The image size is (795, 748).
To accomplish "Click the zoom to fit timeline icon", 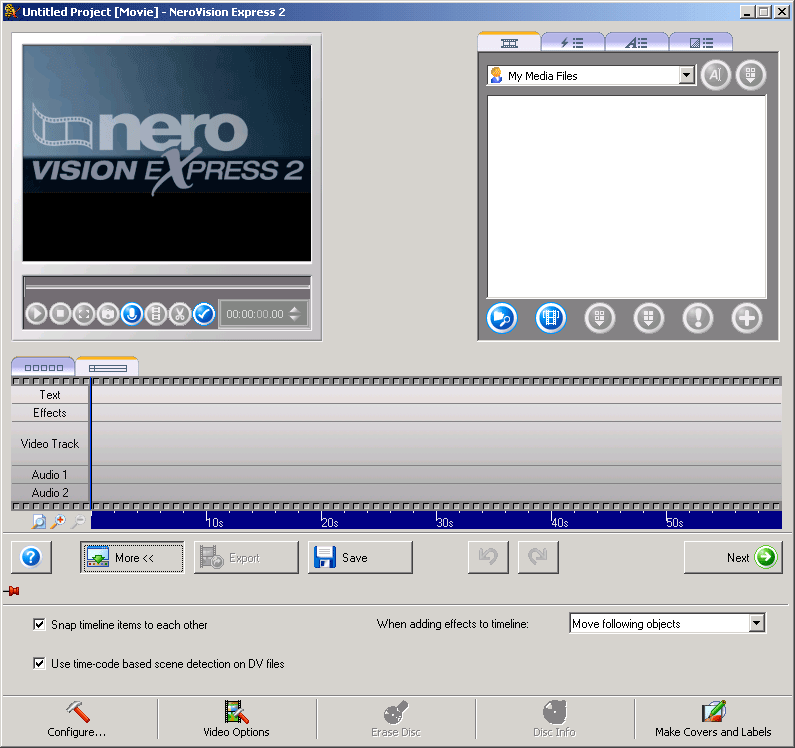I will (x=39, y=521).
